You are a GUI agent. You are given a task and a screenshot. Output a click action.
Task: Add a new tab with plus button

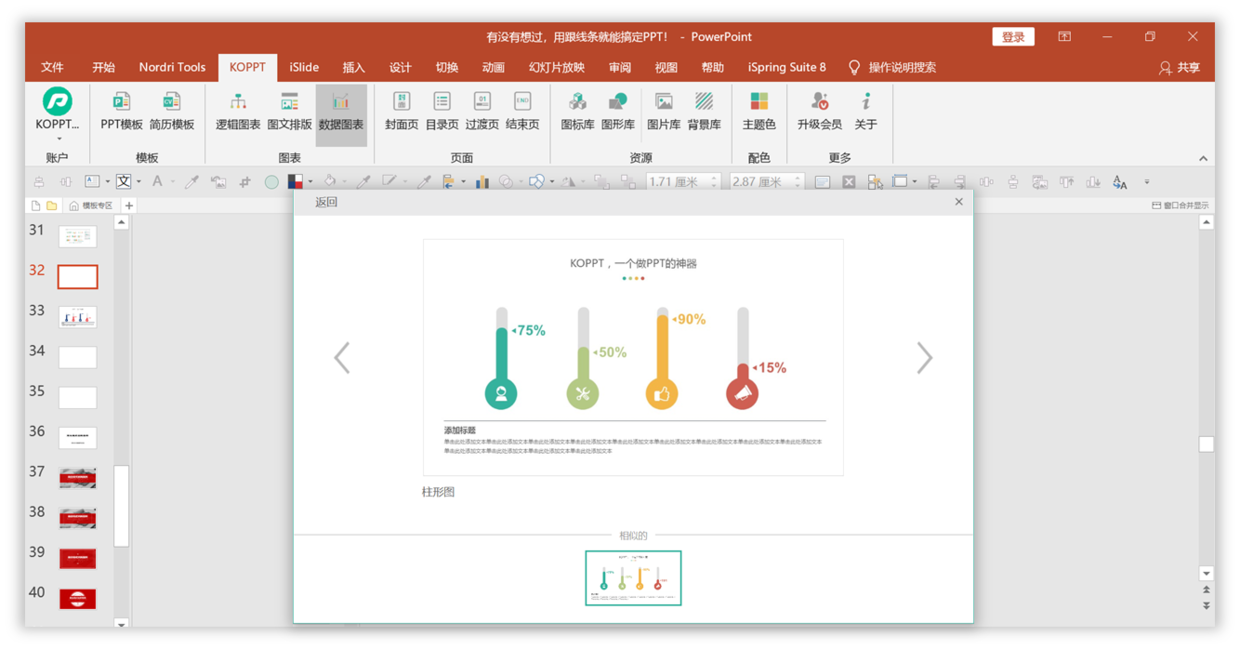coord(129,205)
